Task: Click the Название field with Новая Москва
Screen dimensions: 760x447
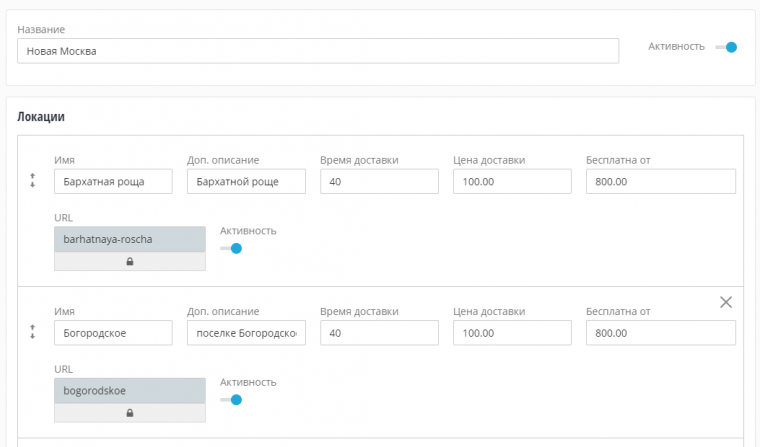Action: coord(318,51)
